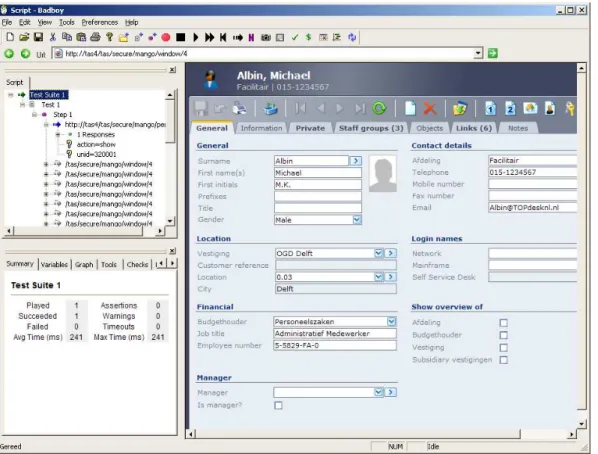598x454 pixels.
Task: Open the Variables tab in summary panel
Action: (x=54, y=264)
